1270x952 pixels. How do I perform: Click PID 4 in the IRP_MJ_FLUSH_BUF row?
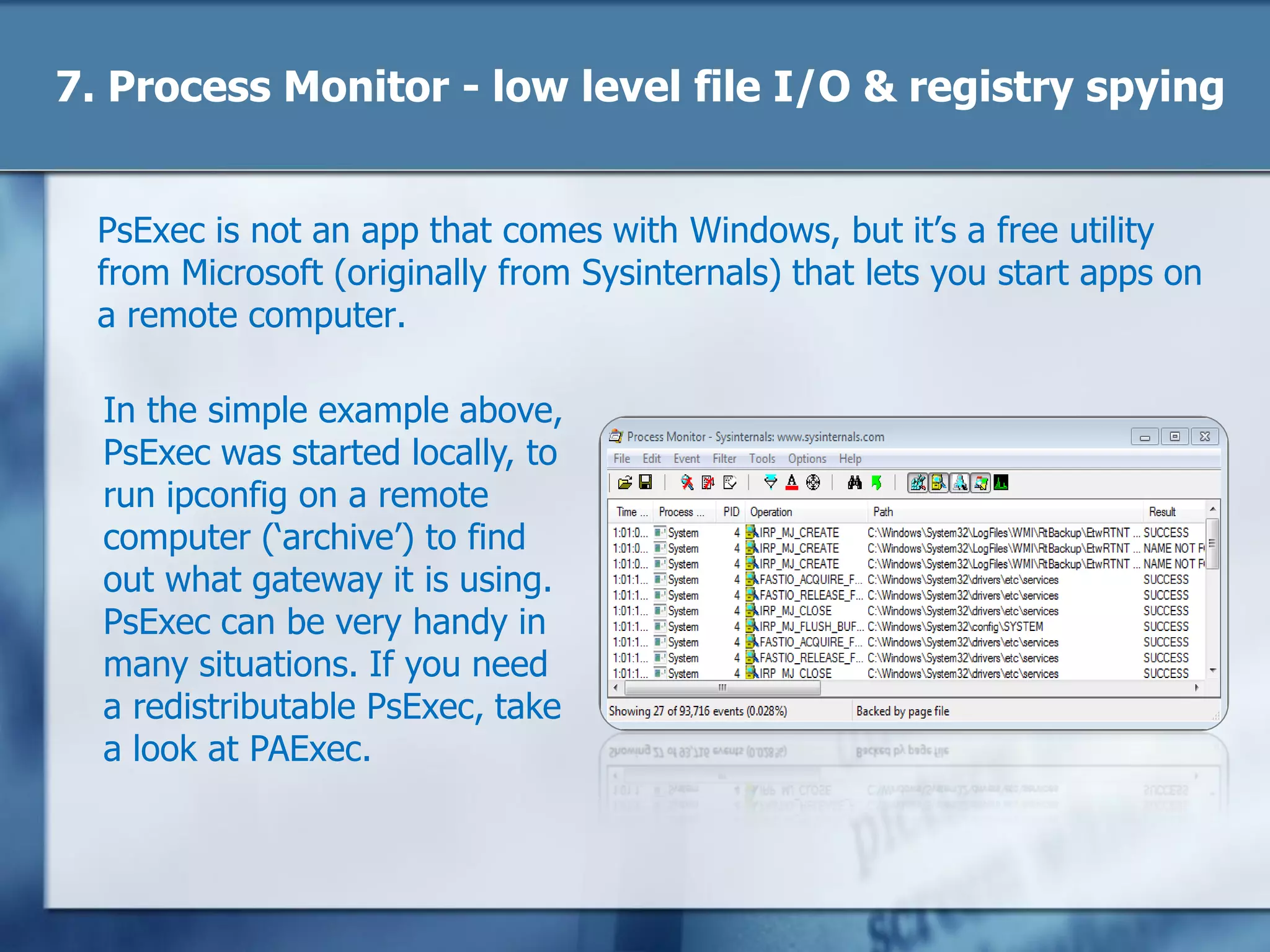click(x=737, y=627)
